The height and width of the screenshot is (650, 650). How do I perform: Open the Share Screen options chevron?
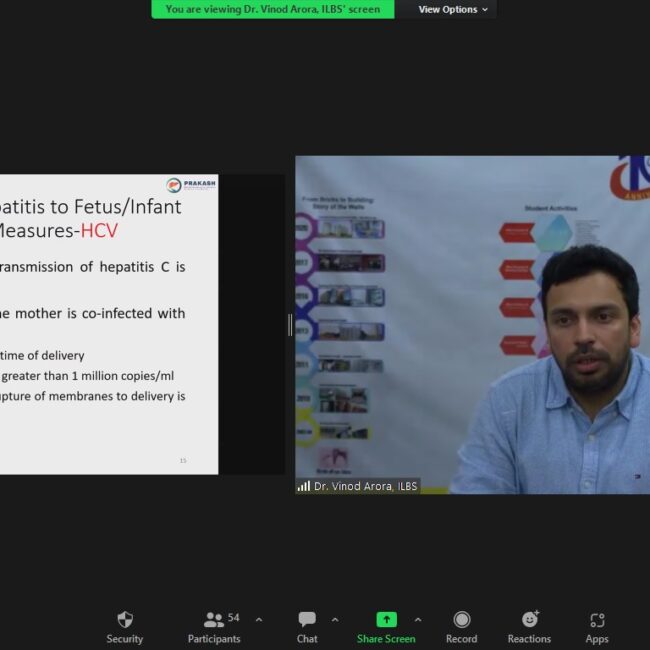418,620
